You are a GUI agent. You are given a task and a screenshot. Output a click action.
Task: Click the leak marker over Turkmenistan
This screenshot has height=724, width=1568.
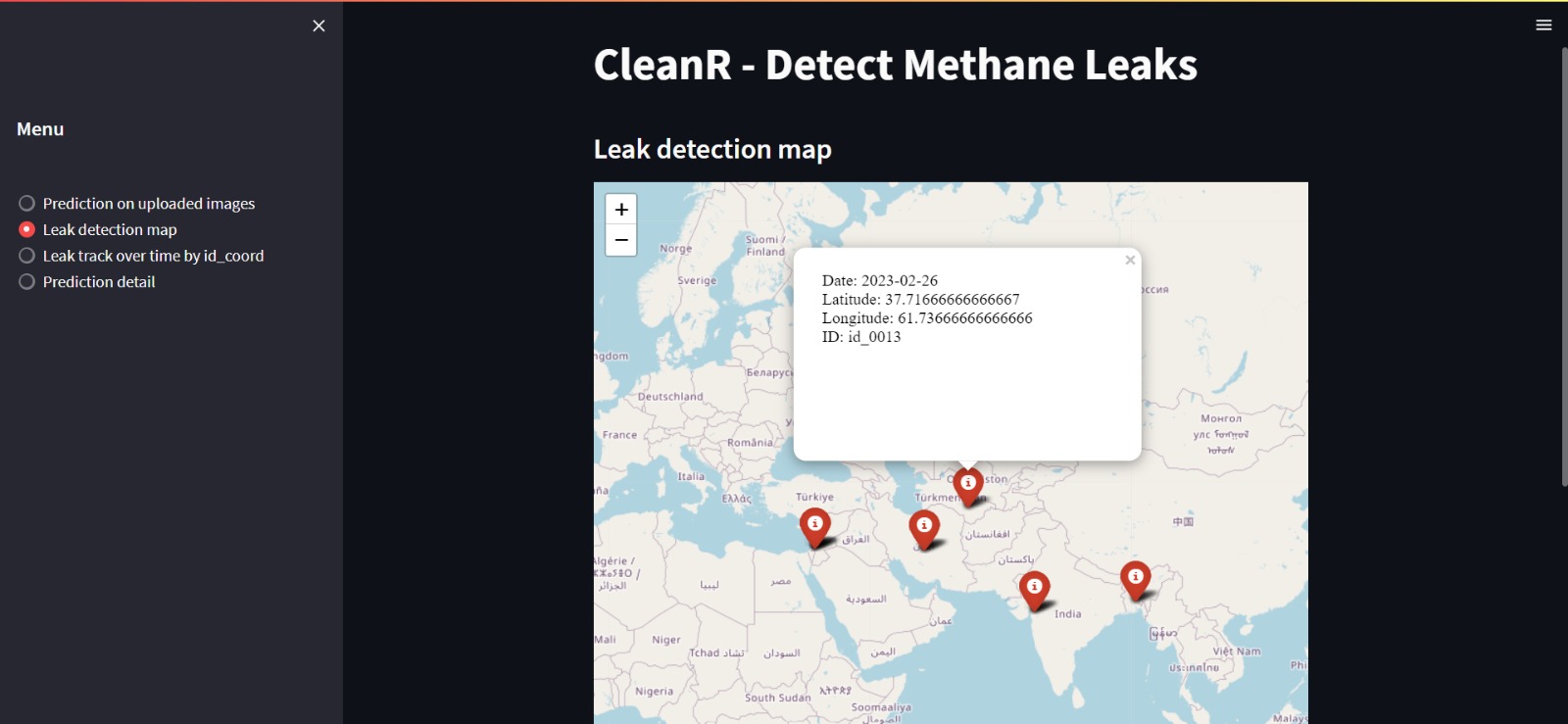pyautogui.click(x=967, y=484)
